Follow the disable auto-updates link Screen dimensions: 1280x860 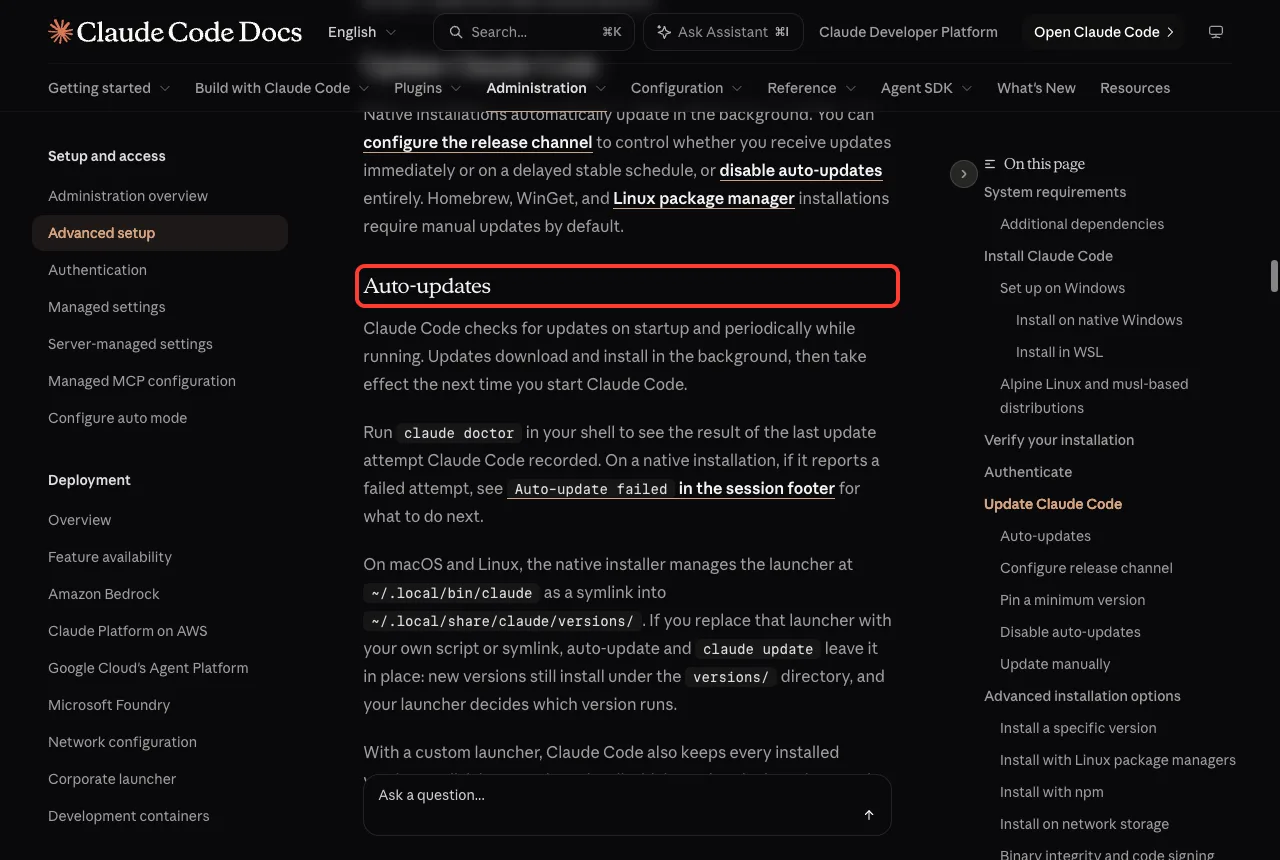801,170
